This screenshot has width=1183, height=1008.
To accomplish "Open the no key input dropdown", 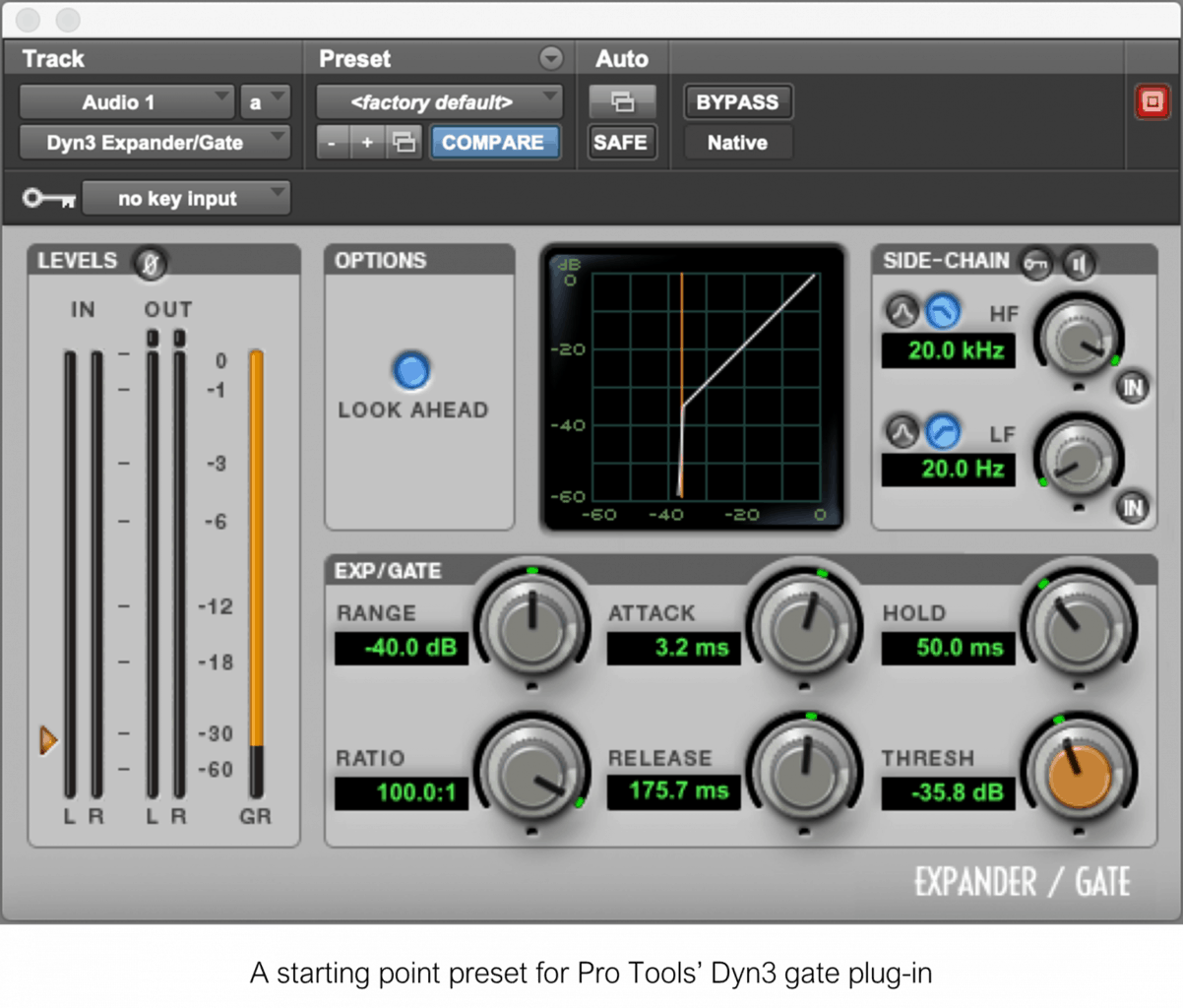I will coord(186,198).
